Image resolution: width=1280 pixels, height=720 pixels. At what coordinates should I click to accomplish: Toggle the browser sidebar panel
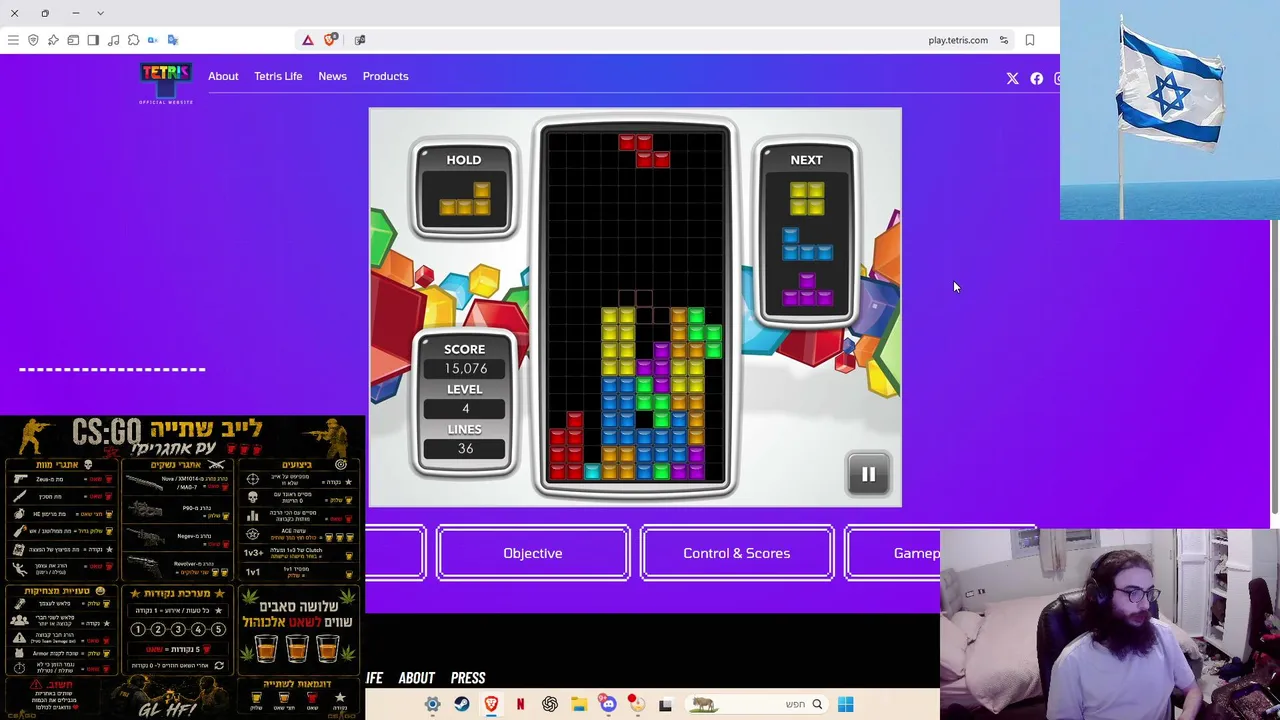click(x=93, y=40)
